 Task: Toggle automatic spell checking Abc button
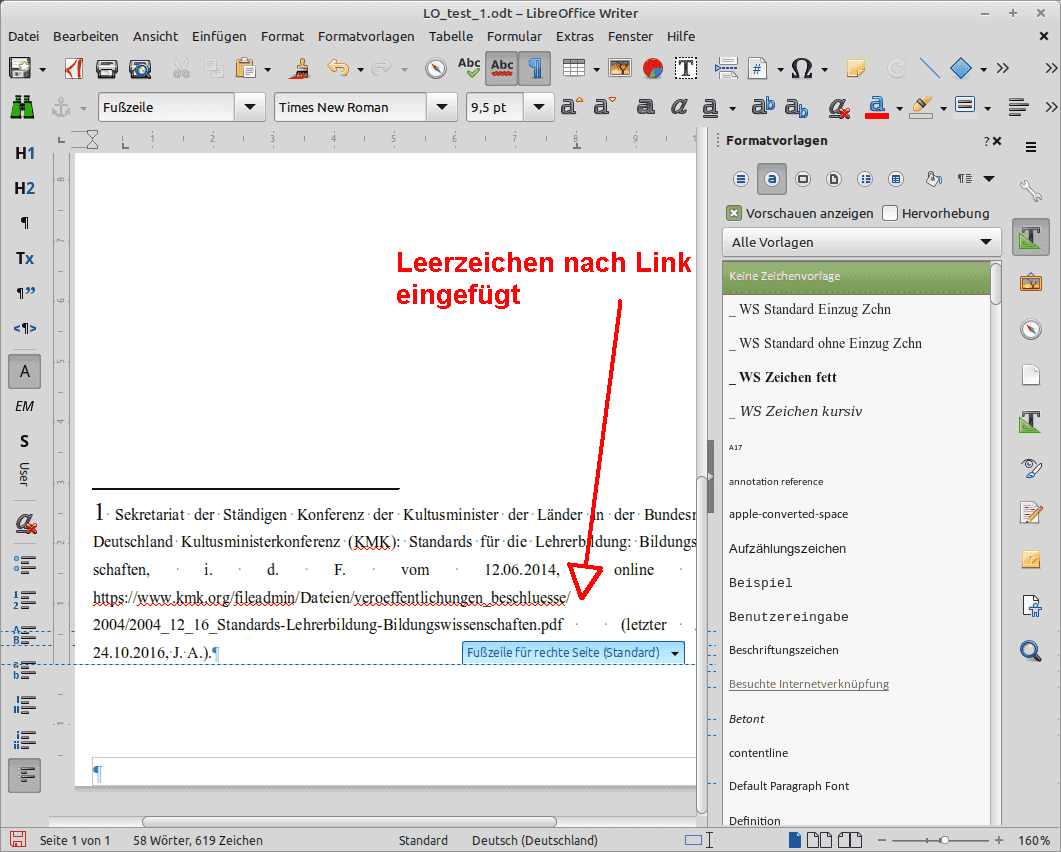pos(502,68)
